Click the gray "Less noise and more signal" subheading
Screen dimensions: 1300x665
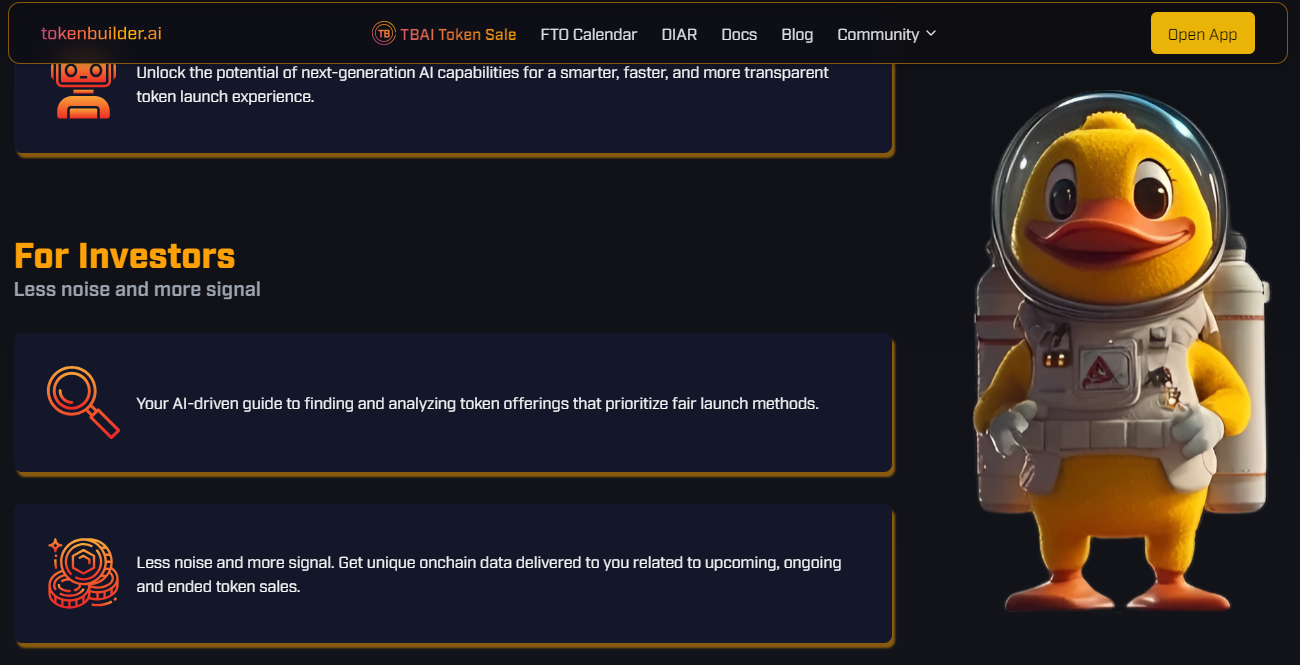tap(137, 289)
